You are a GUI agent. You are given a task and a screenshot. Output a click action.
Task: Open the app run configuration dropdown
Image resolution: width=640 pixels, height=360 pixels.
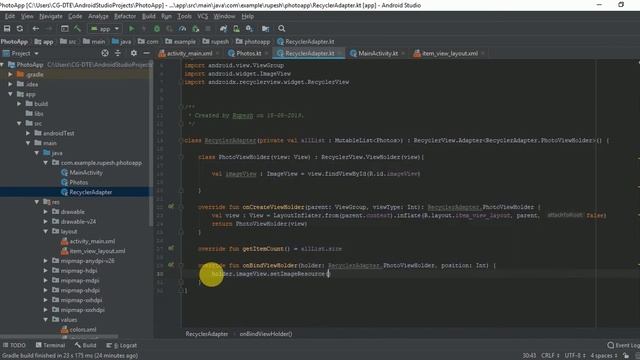(105, 29)
